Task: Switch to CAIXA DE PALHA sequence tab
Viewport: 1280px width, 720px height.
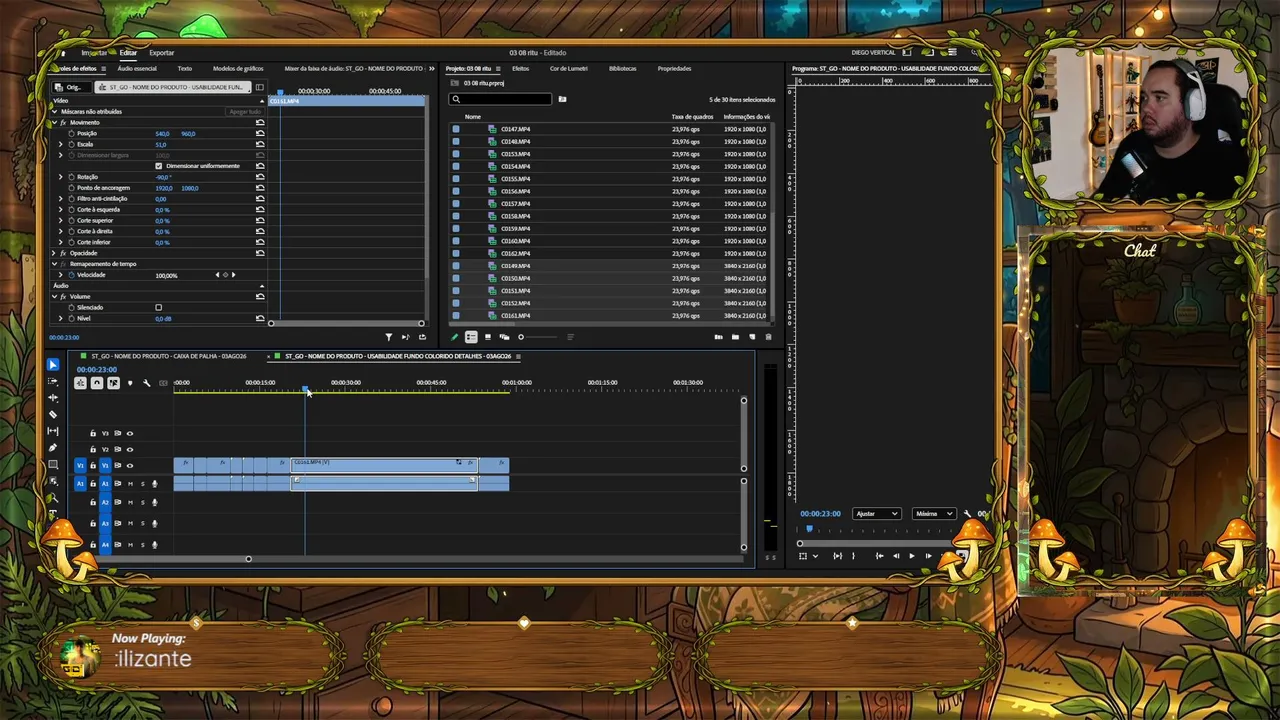Action: [x=169, y=356]
